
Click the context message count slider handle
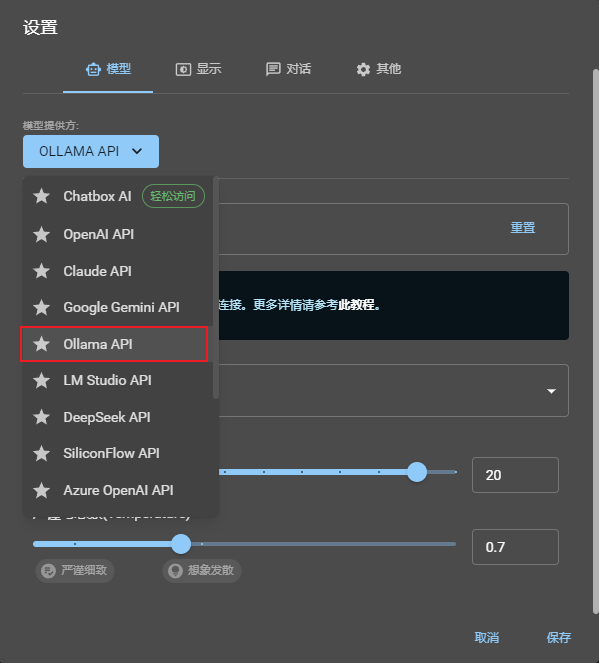coord(417,472)
